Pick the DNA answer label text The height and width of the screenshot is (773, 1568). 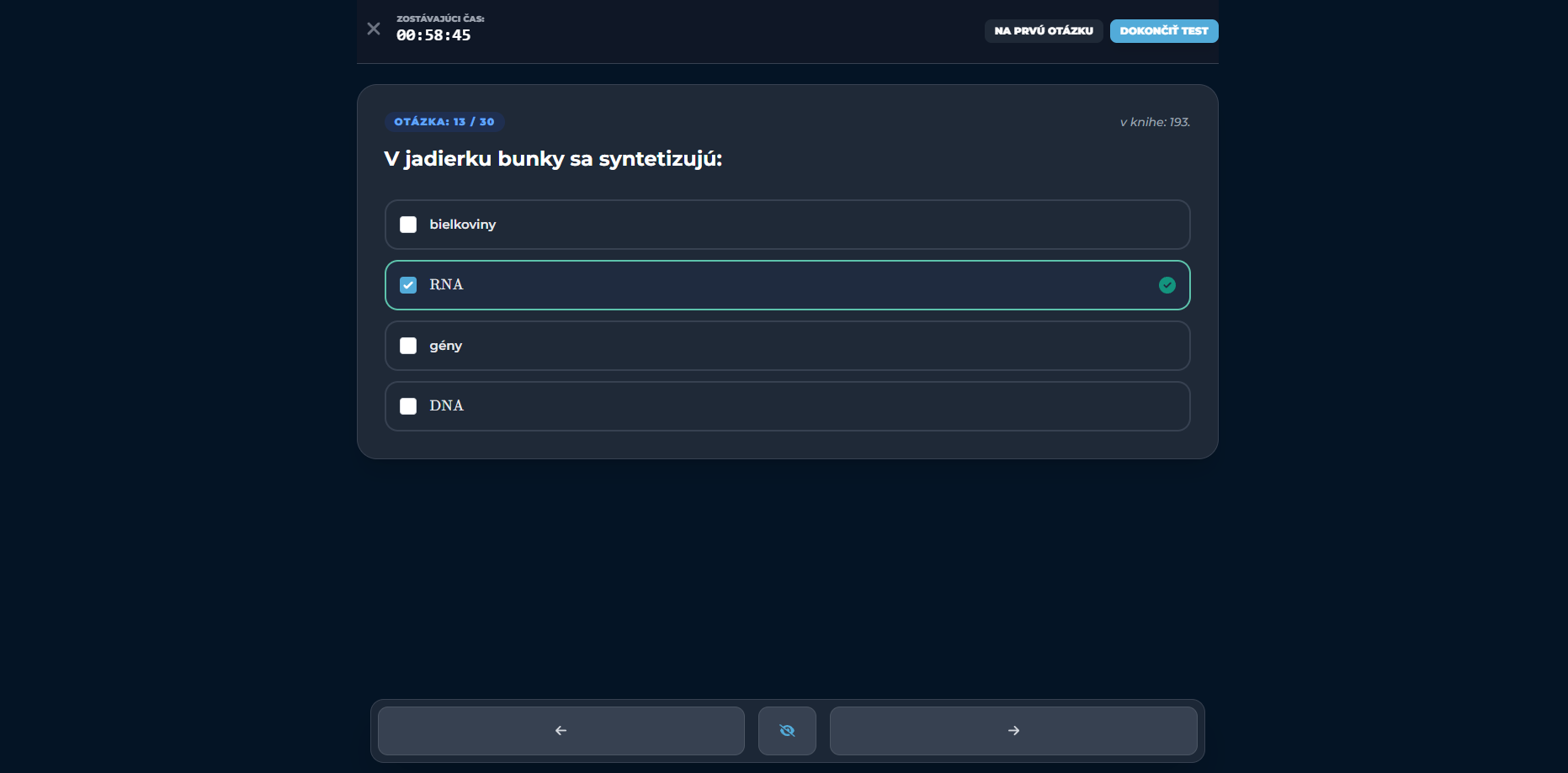pyautogui.click(x=446, y=406)
